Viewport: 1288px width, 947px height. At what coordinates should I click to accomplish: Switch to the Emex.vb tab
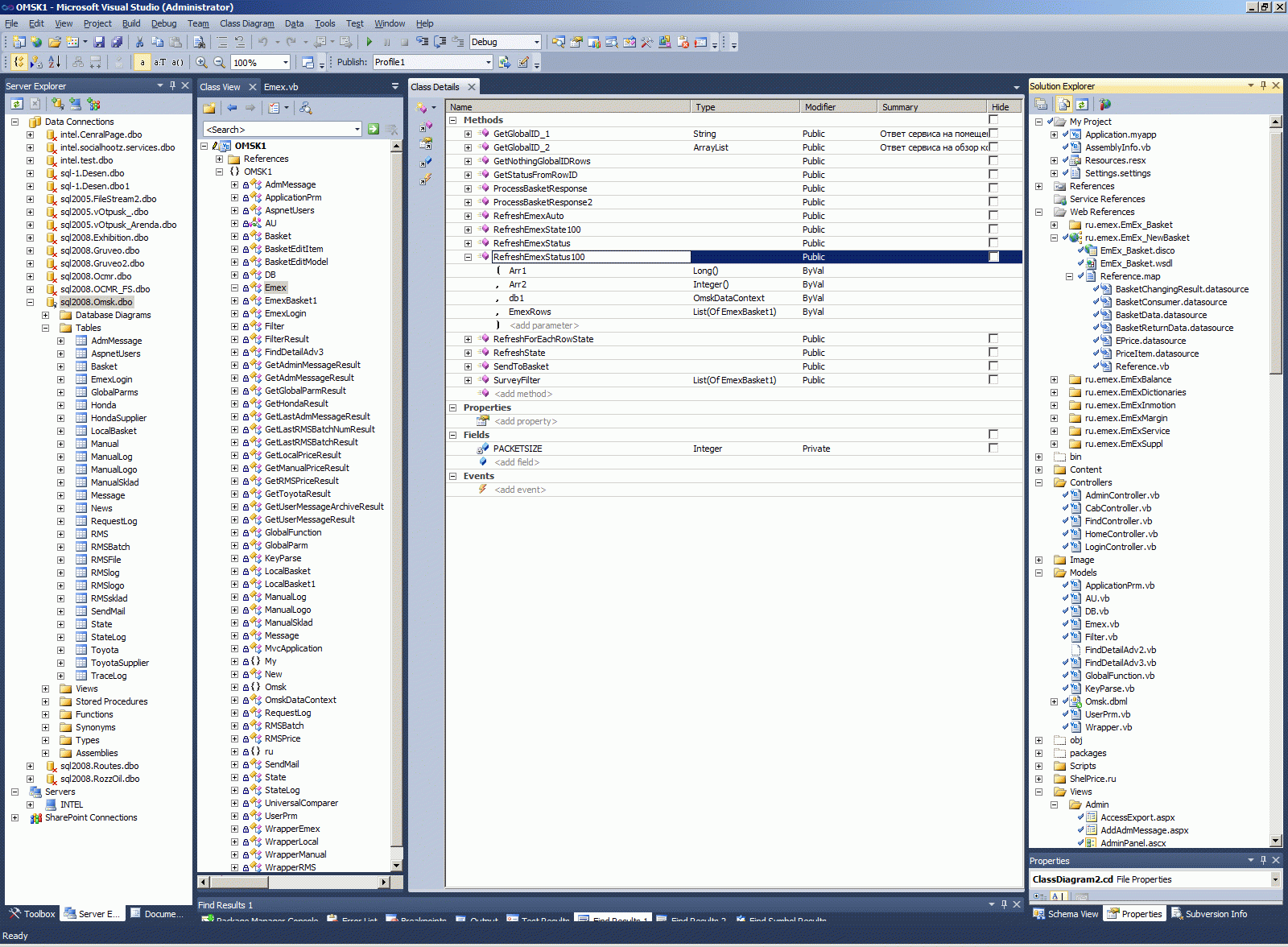pyautogui.click(x=281, y=87)
